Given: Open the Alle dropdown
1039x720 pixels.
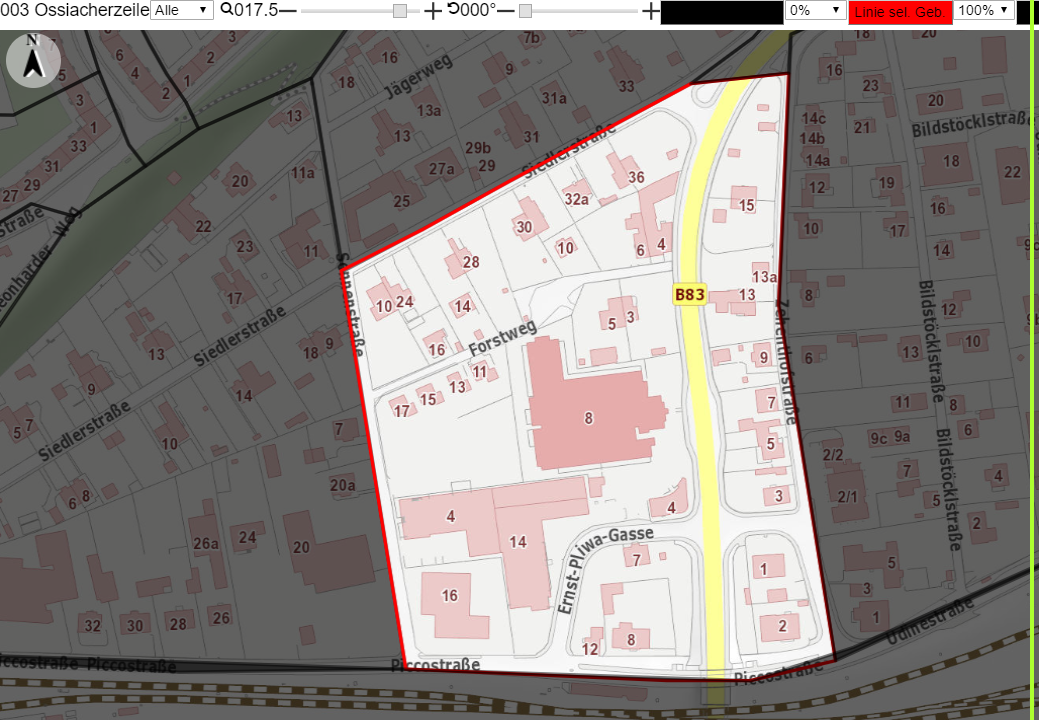Looking at the screenshot, I should click(182, 10).
